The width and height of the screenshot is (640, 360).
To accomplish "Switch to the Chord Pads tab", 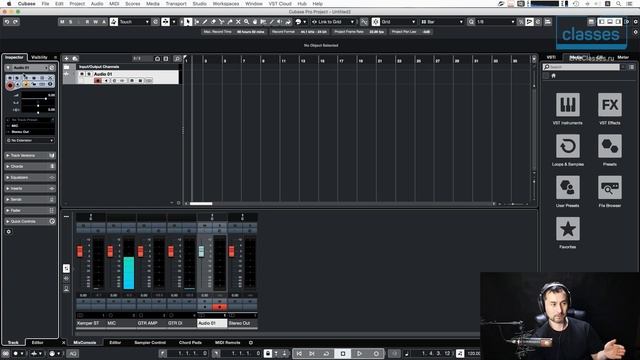I will click(190, 342).
